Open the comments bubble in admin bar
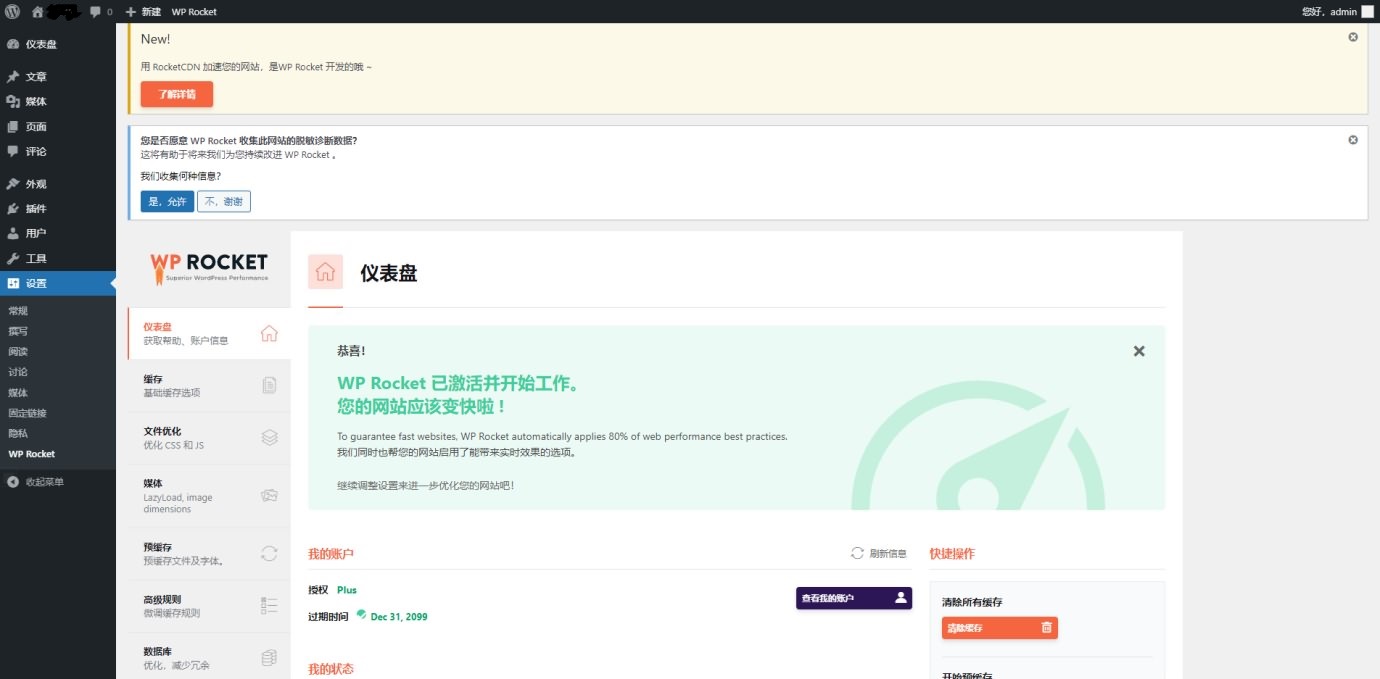1380x679 pixels. point(101,11)
